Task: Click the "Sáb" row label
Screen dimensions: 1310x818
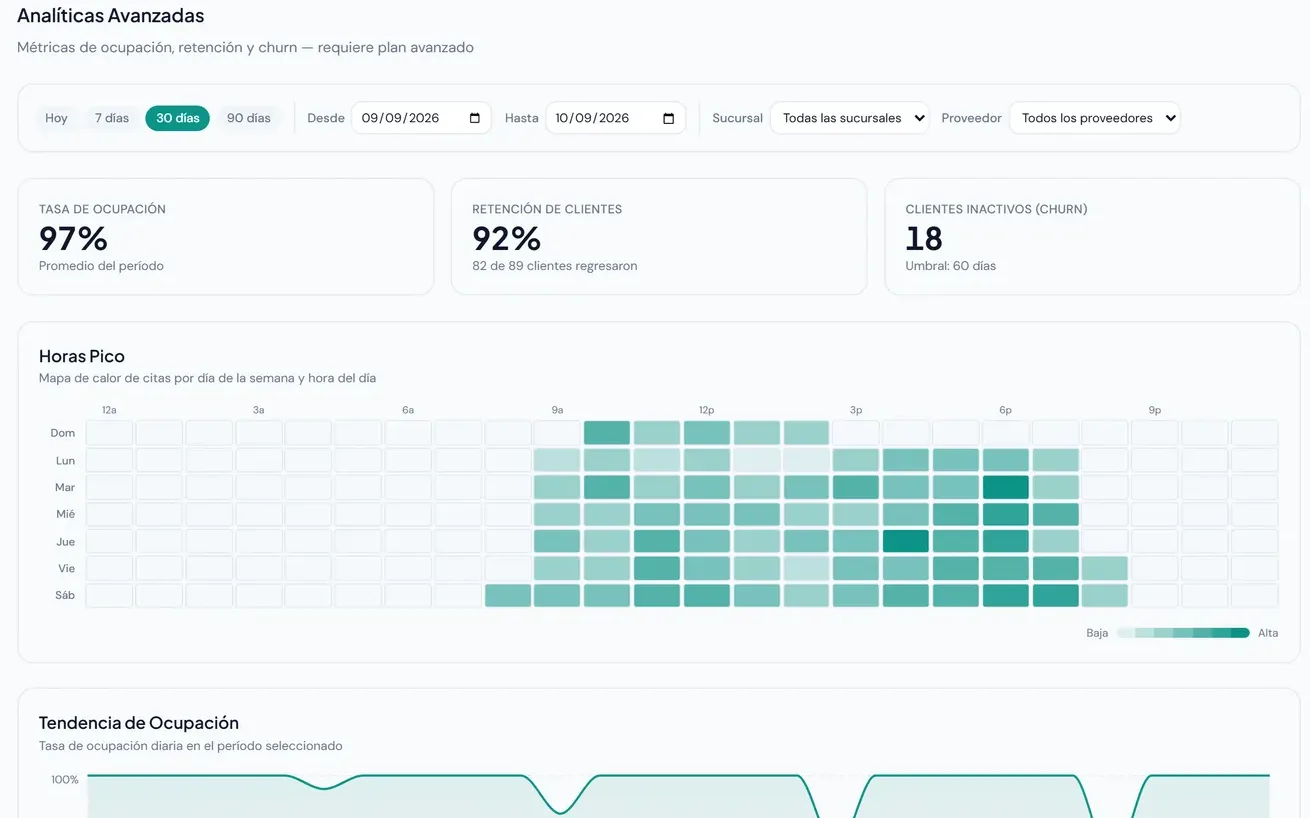Action: pyautogui.click(x=65, y=595)
